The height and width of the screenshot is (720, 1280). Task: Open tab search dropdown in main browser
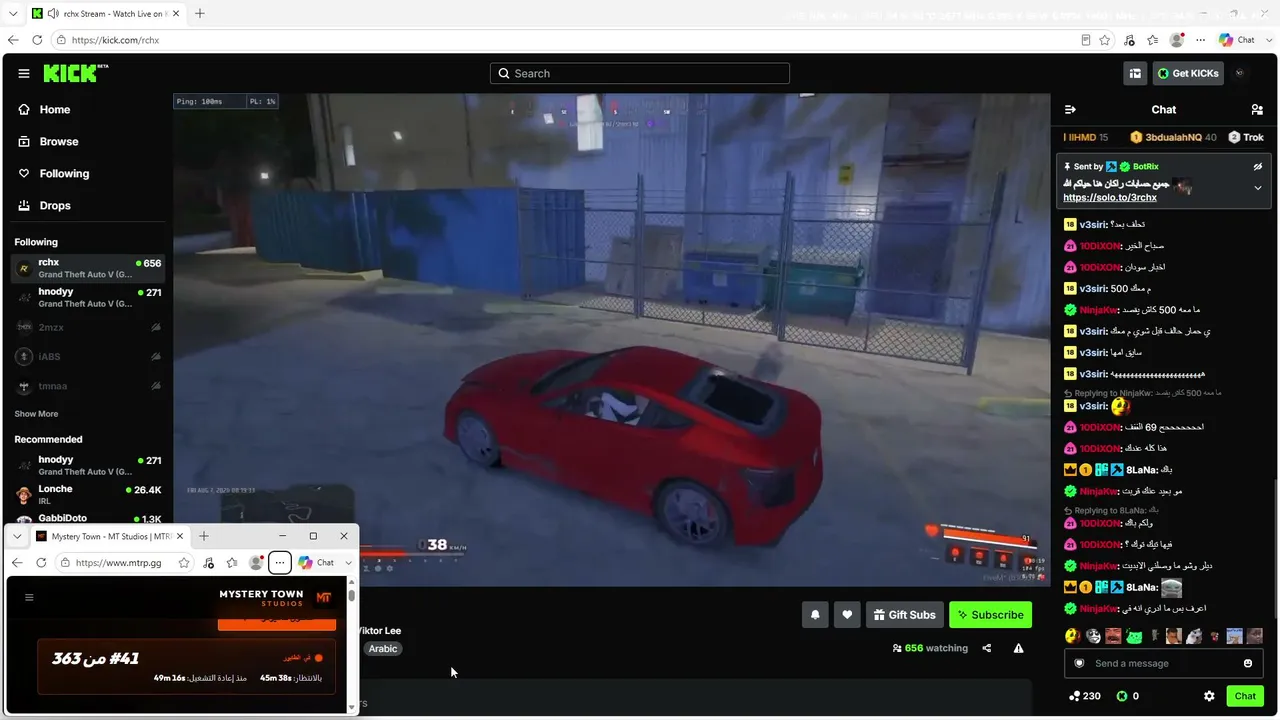coord(13,14)
